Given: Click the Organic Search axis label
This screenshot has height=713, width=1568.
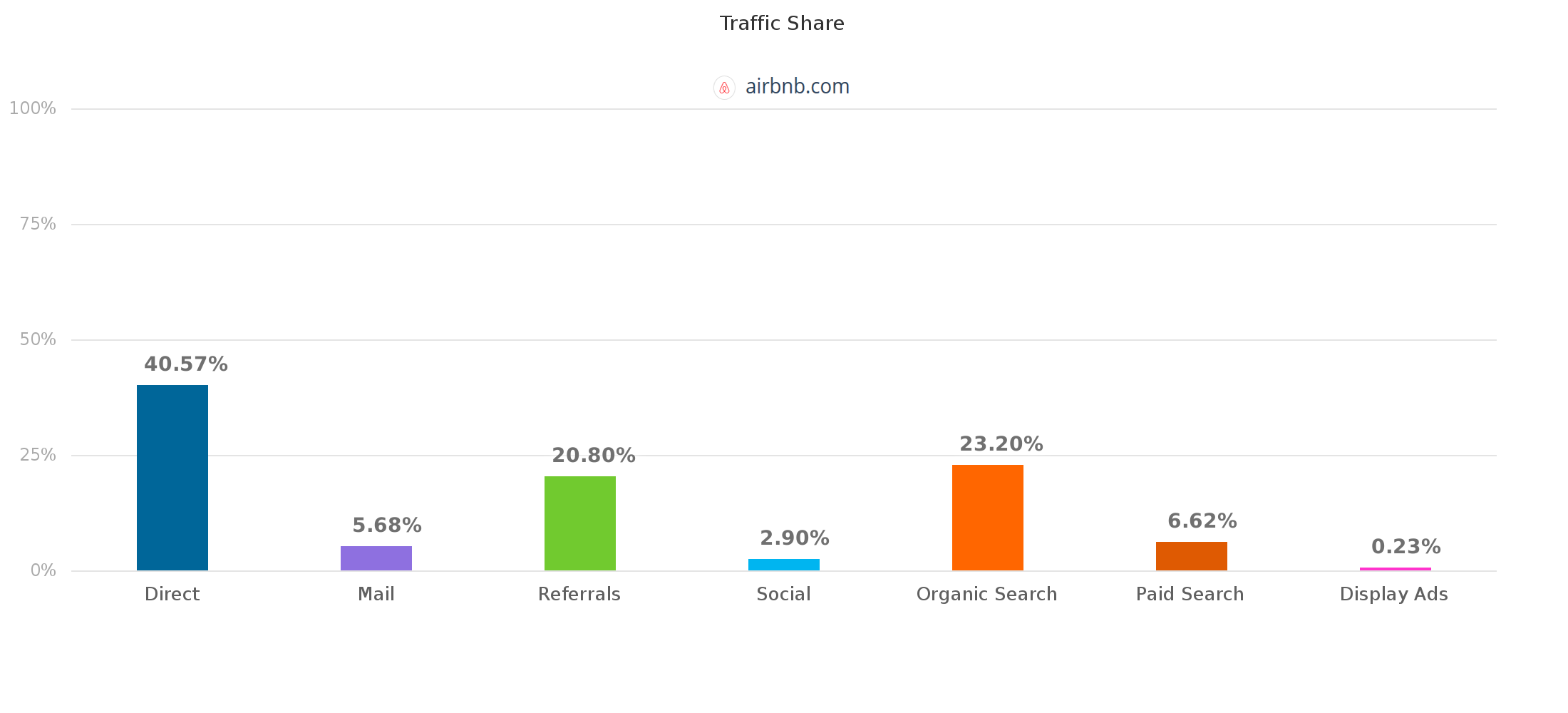Looking at the screenshot, I should [987, 595].
